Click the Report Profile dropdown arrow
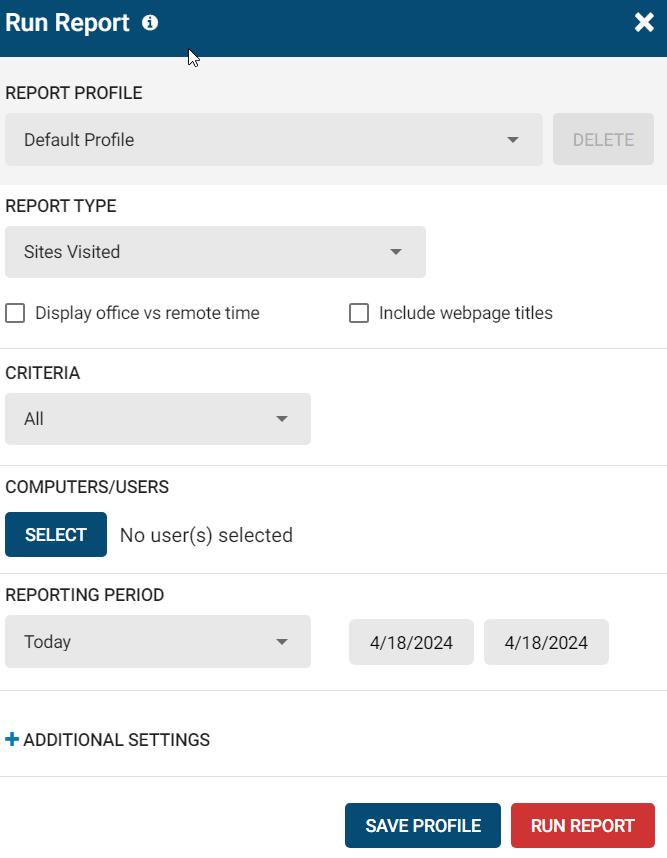 point(512,140)
